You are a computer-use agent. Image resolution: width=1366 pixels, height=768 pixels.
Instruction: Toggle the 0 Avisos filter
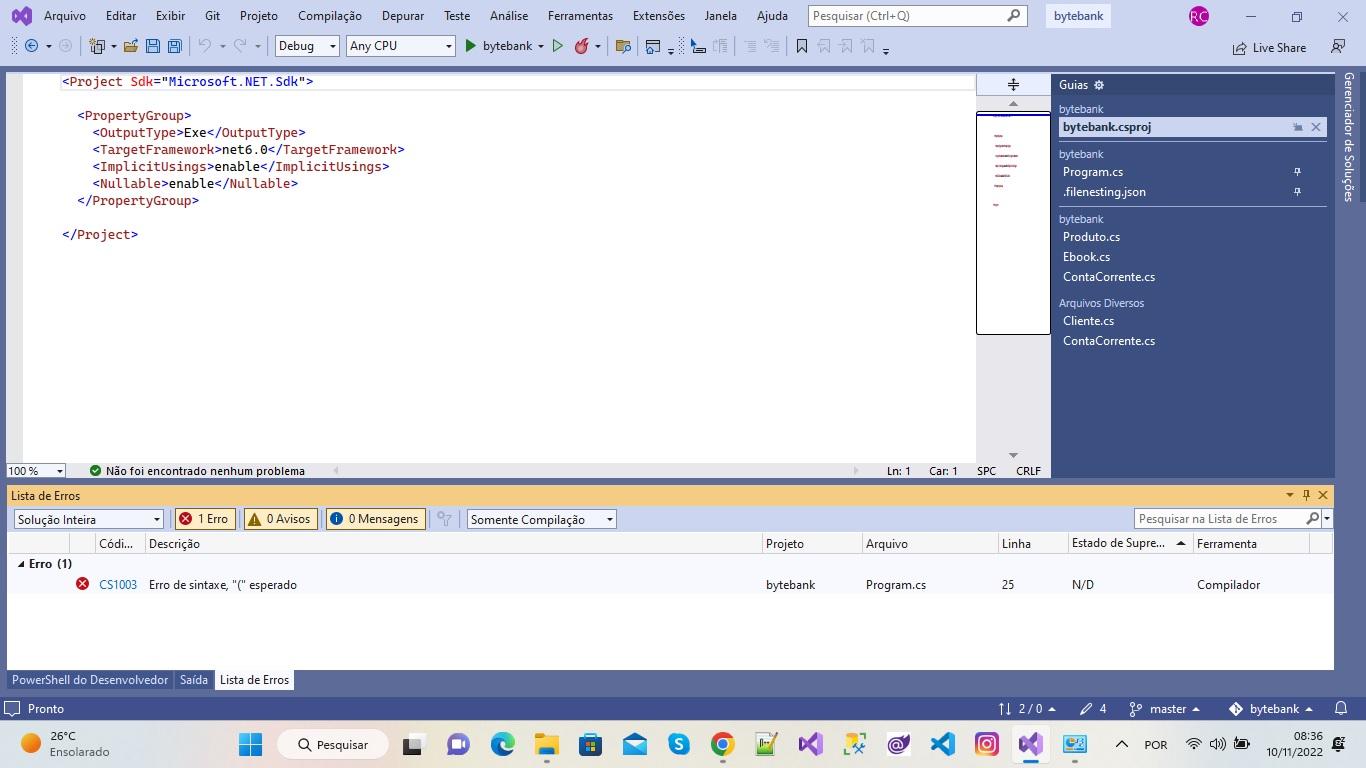point(280,519)
